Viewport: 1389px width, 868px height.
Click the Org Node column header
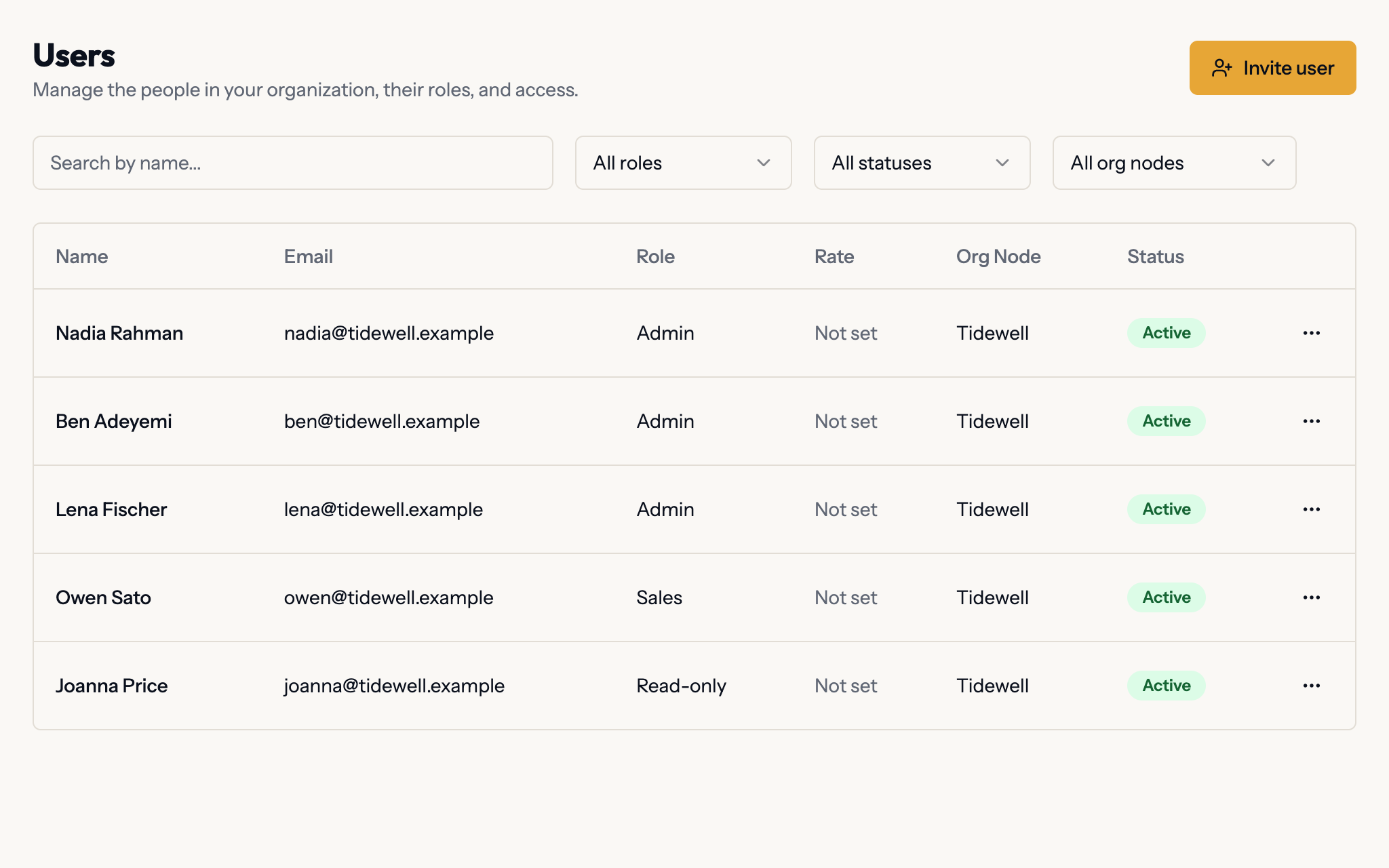(998, 256)
